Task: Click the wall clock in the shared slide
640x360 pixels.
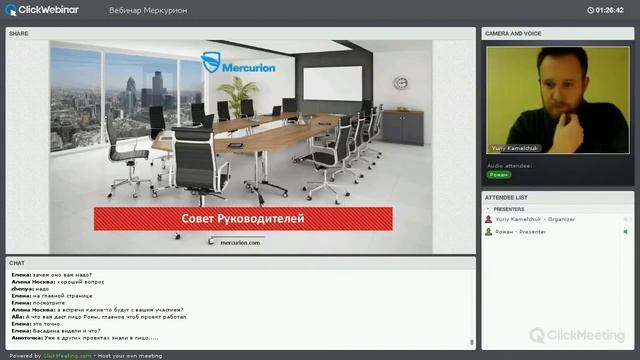Action: coord(401,83)
